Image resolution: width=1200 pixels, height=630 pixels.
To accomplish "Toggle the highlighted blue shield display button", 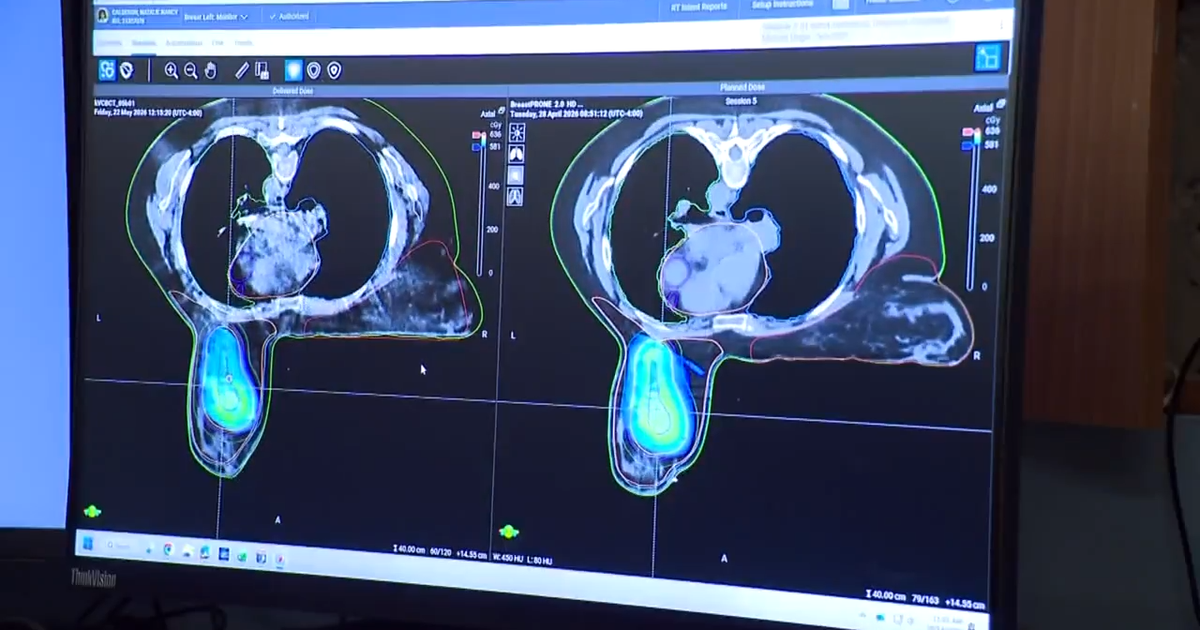I will coord(293,71).
